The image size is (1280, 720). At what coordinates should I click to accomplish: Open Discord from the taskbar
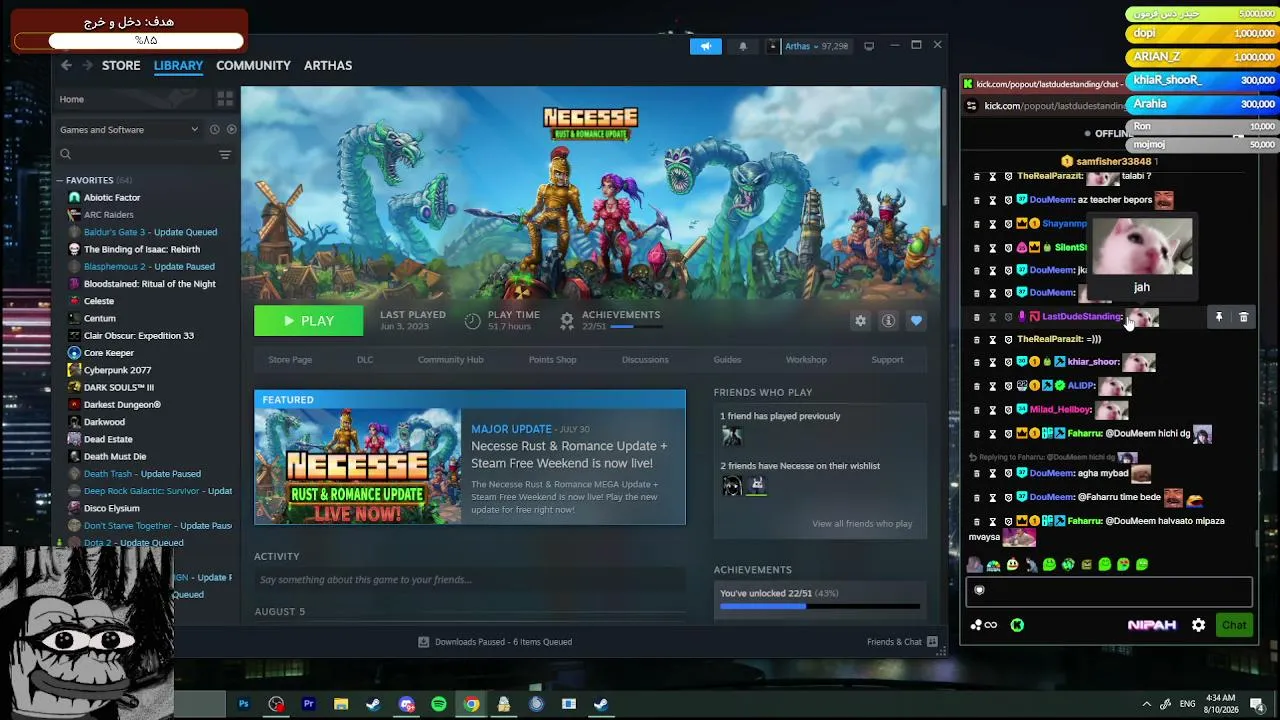(x=406, y=704)
